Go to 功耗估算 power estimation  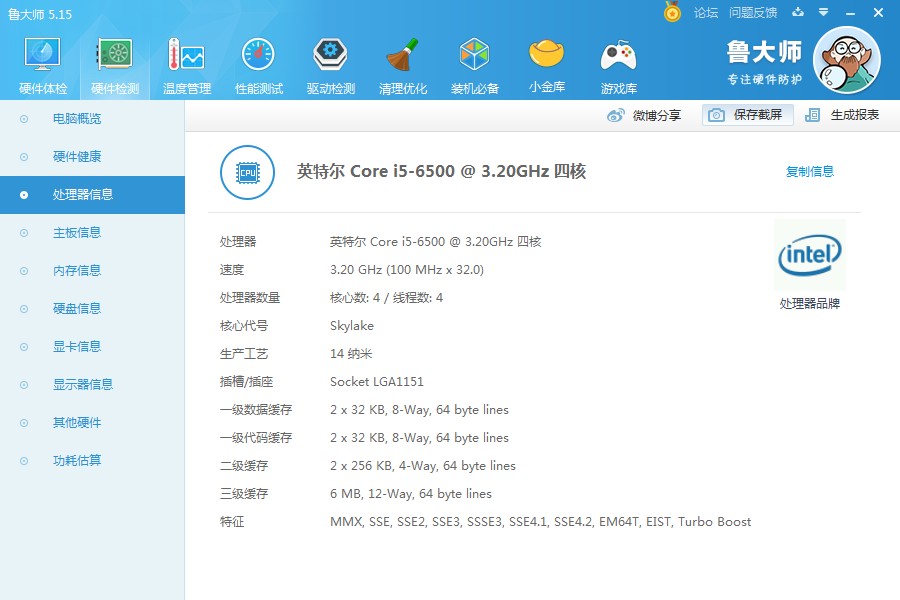(x=92, y=460)
